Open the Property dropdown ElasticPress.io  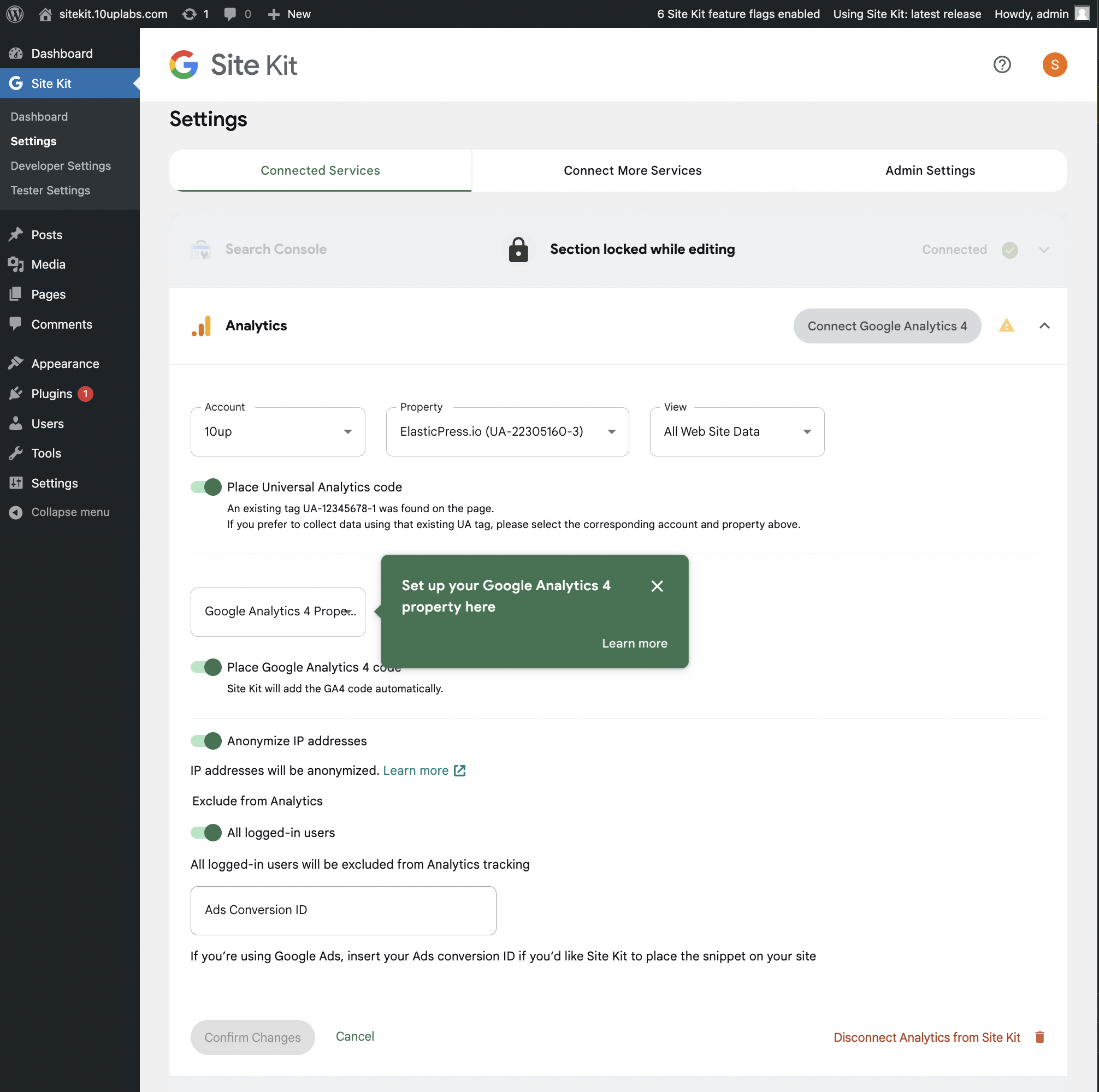click(507, 432)
